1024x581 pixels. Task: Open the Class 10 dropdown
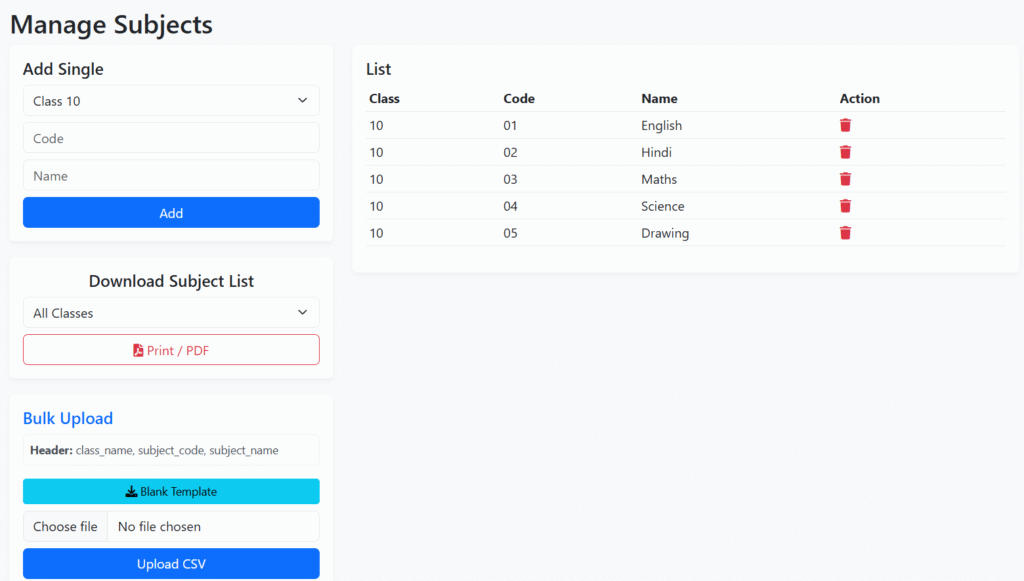click(171, 101)
